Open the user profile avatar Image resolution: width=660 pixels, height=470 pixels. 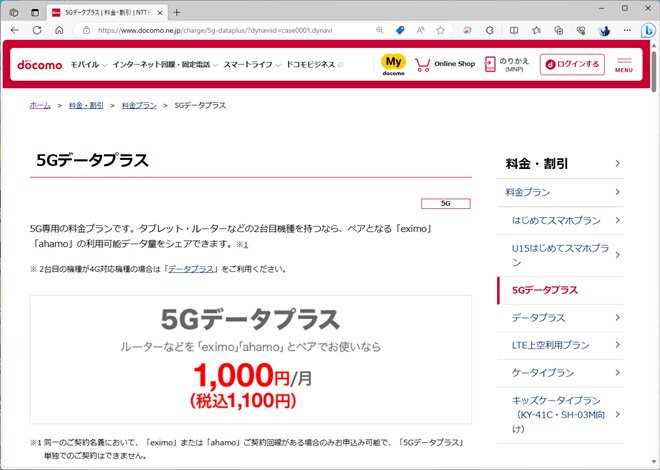coord(604,30)
